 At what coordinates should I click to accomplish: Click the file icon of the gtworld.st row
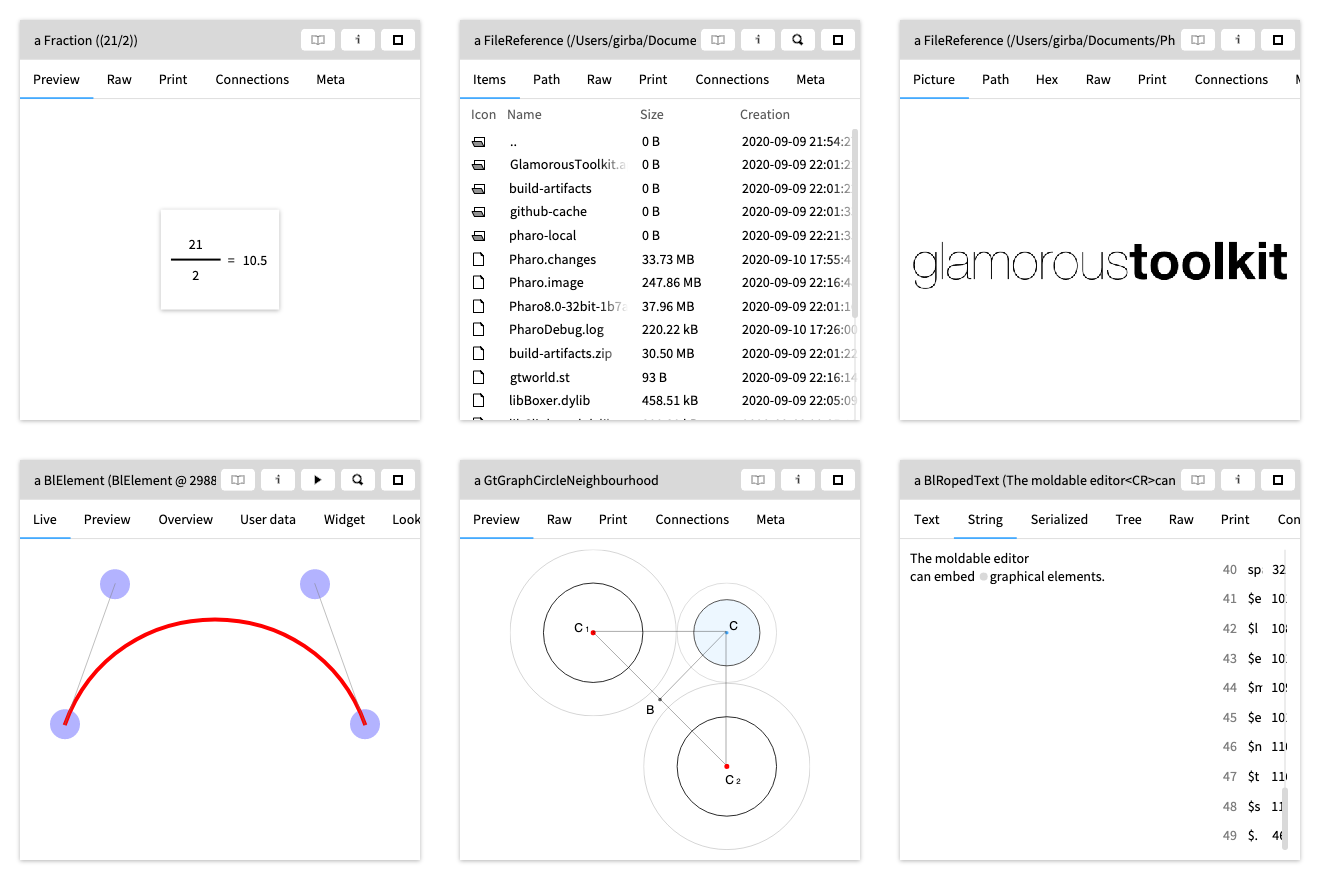coord(479,377)
